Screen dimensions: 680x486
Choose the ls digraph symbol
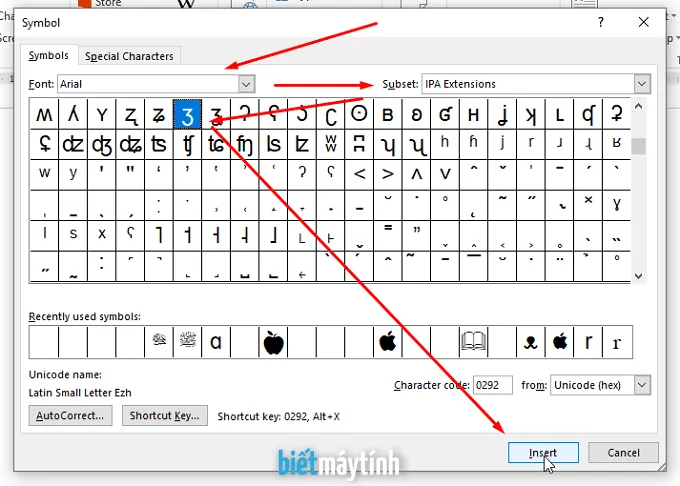[x=273, y=144]
